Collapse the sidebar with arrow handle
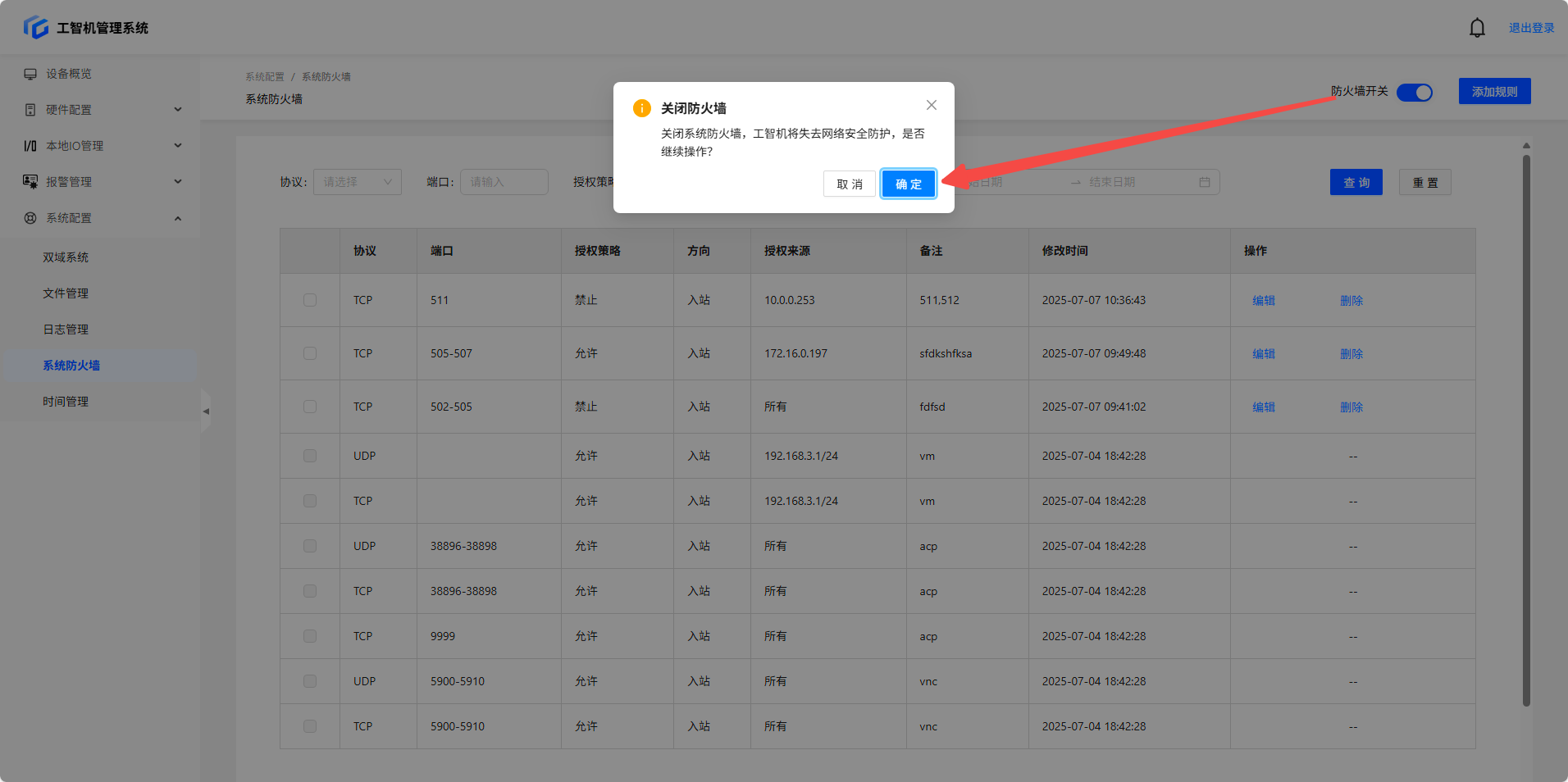1568x782 pixels. (x=206, y=411)
